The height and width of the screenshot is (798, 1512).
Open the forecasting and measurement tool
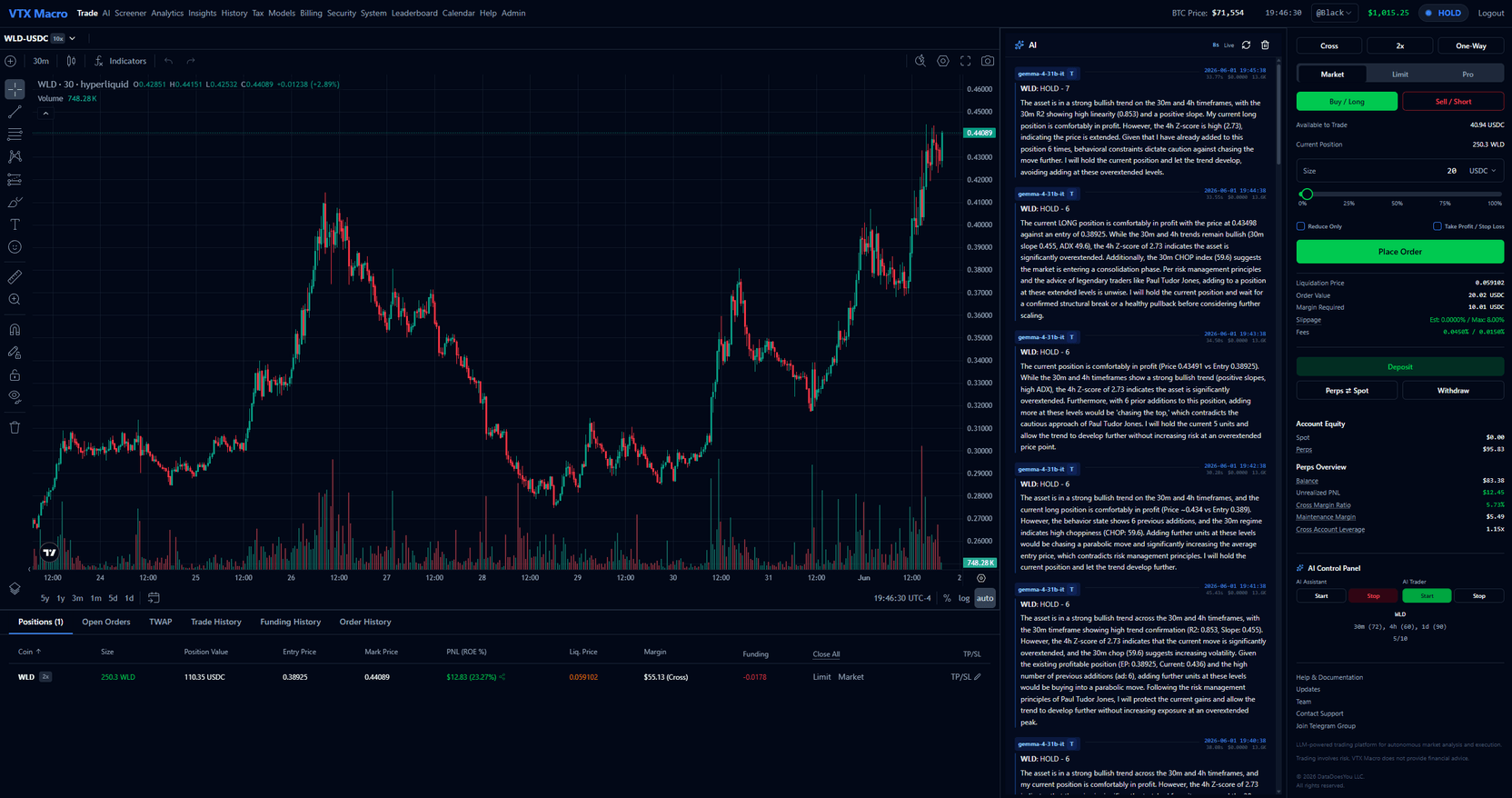coord(15,180)
